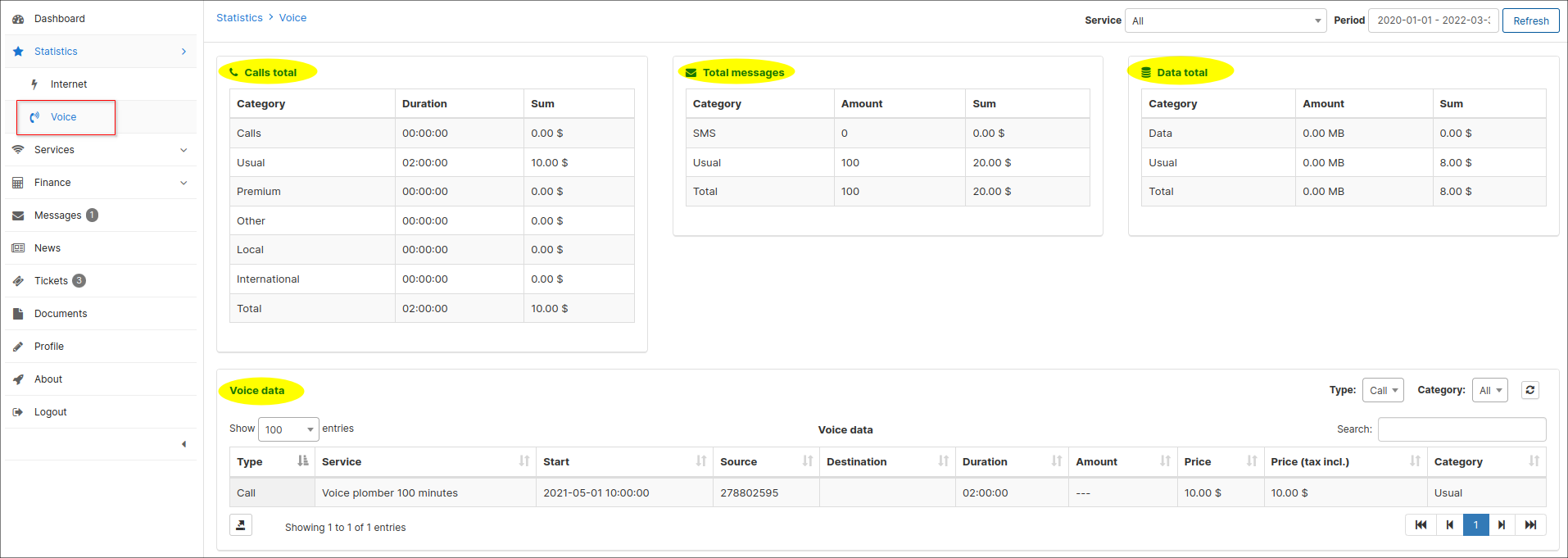Image resolution: width=1568 pixels, height=558 pixels.
Task: Open the Service dropdown in the header
Action: (x=1225, y=20)
